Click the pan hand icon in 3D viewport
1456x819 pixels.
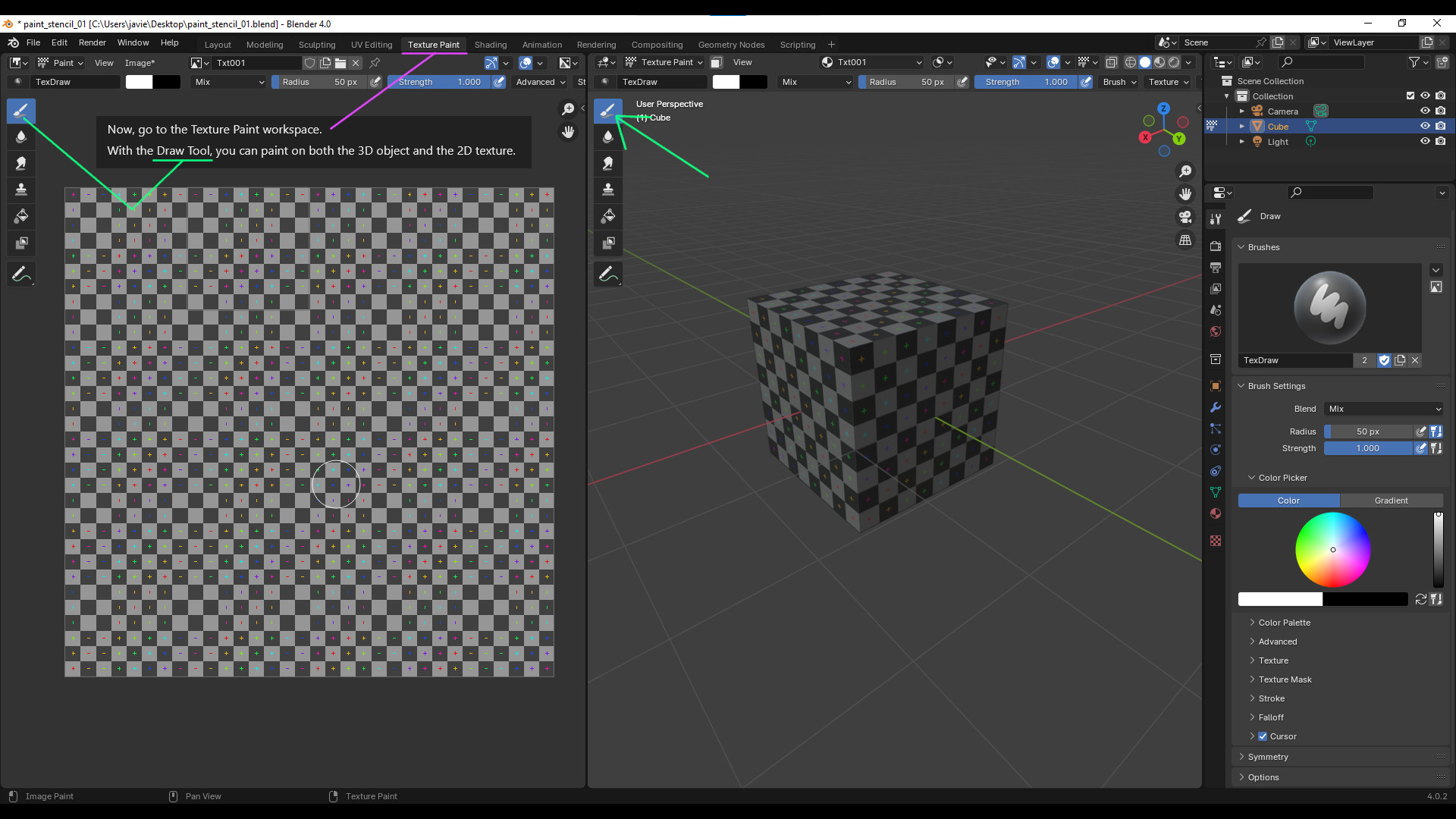coord(1185,195)
